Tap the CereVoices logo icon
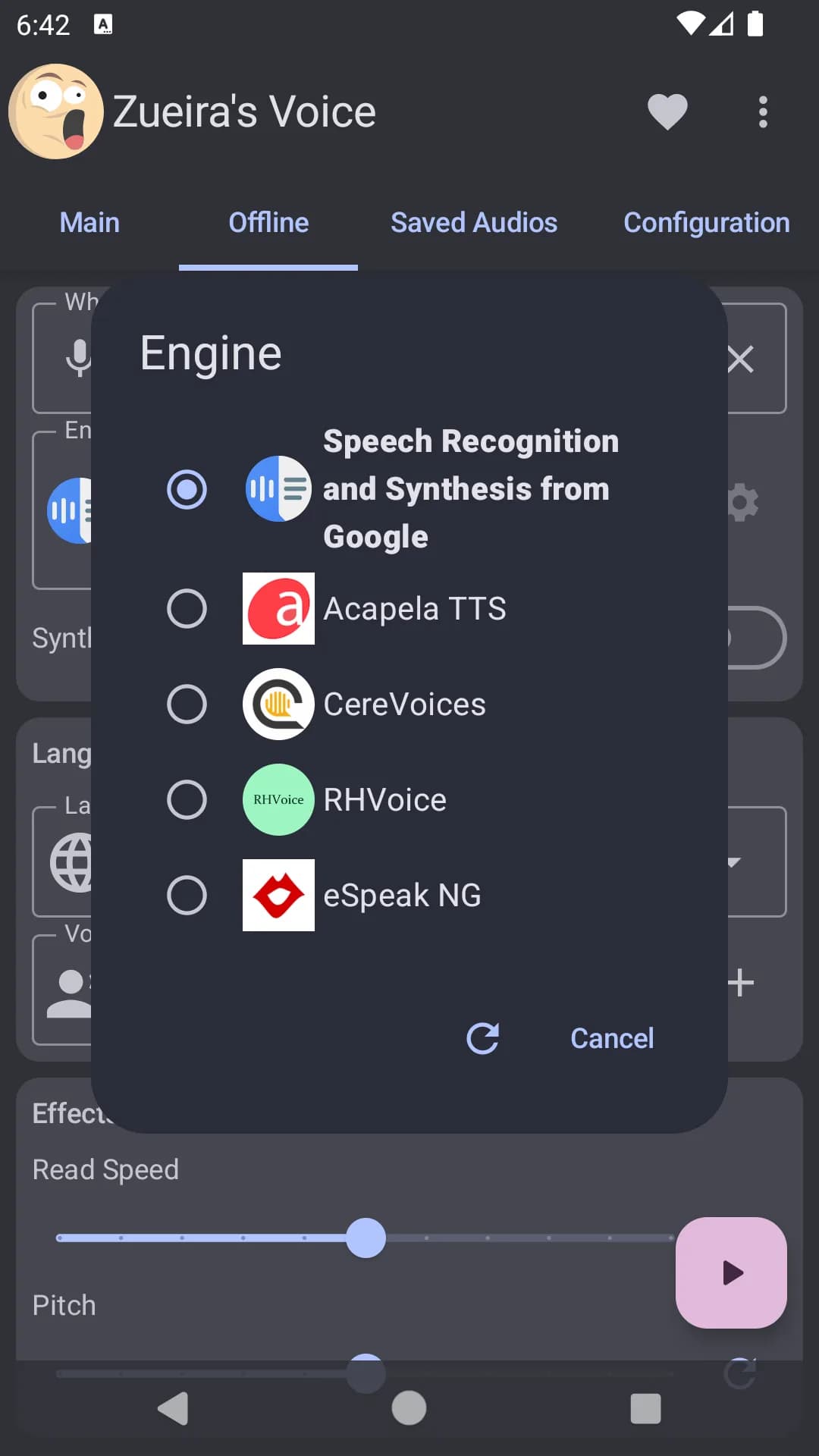819x1456 pixels. [278, 704]
